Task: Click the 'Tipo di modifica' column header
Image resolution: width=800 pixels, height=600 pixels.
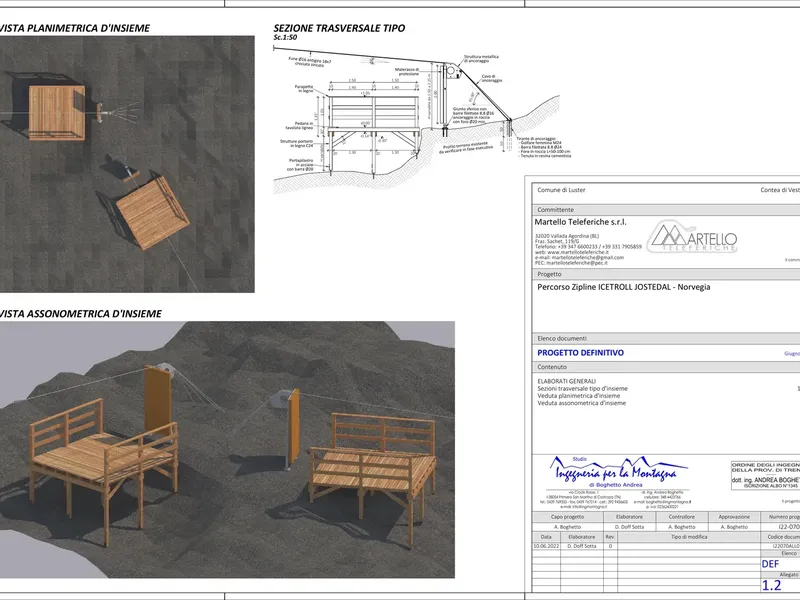Action: coord(689,537)
